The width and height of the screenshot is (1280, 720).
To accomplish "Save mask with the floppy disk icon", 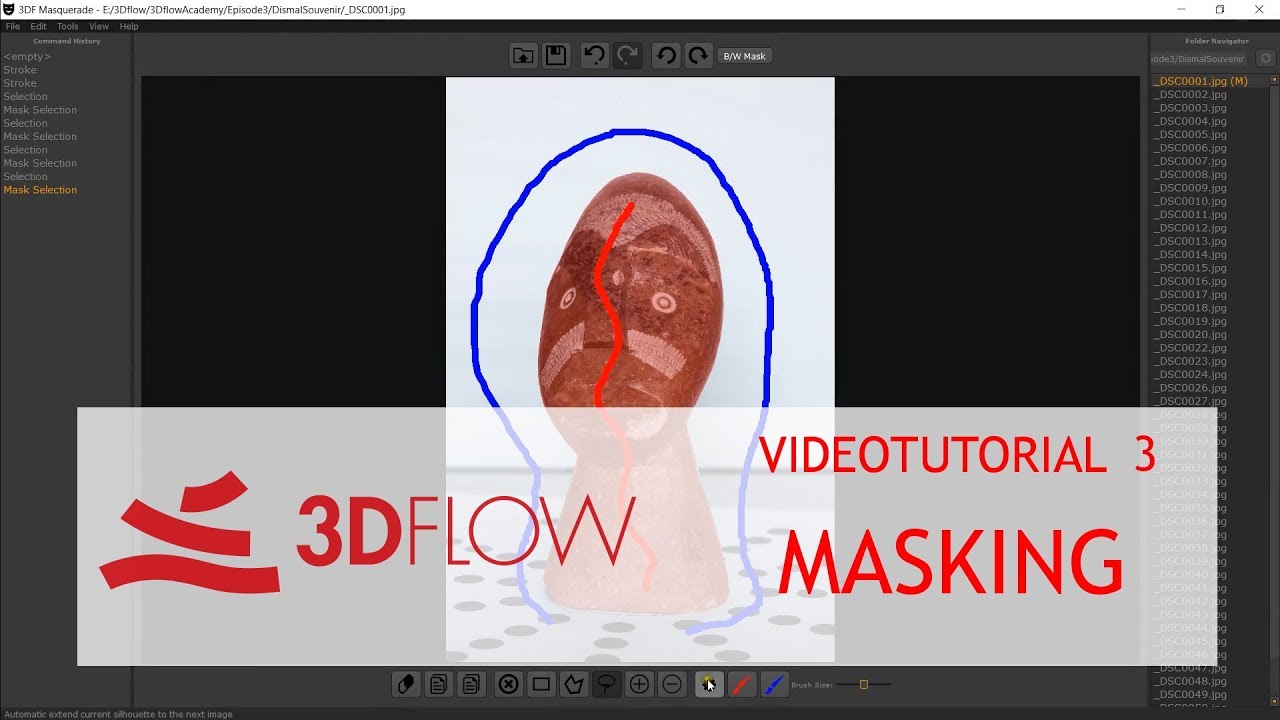I will [556, 56].
